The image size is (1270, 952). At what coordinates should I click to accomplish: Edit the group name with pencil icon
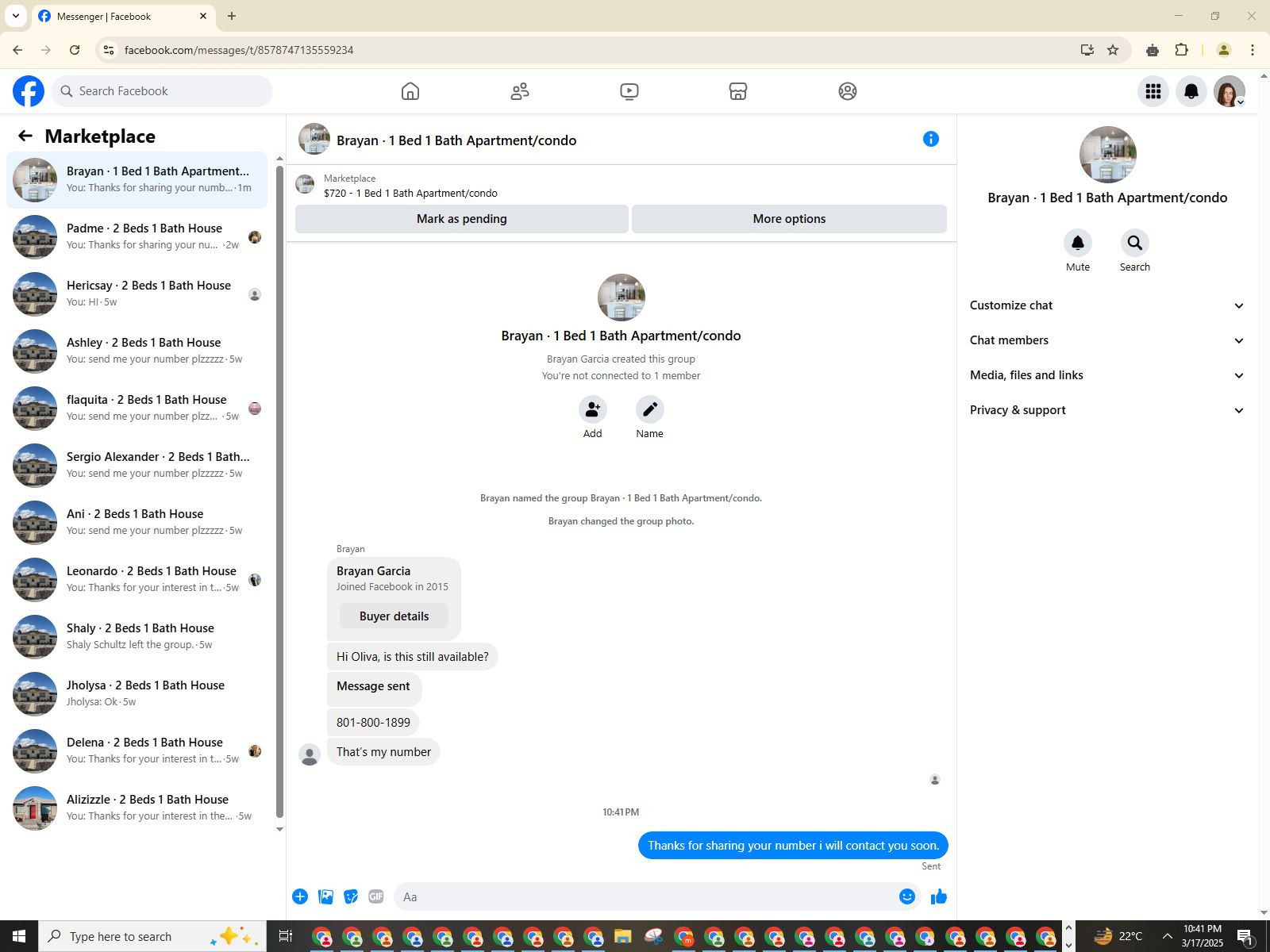pyautogui.click(x=650, y=409)
